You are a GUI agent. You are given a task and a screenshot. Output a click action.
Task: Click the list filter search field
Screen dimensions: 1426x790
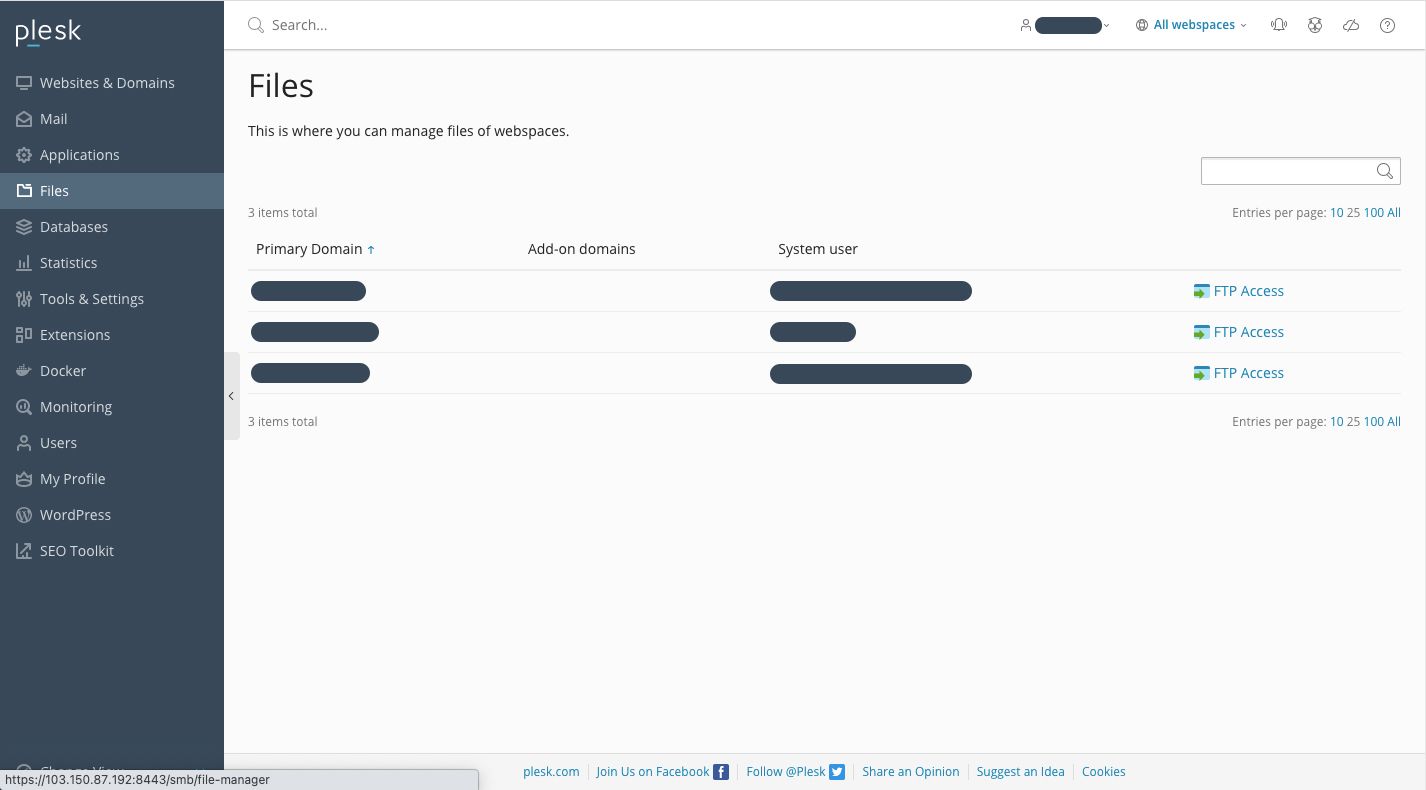[1286, 171]
